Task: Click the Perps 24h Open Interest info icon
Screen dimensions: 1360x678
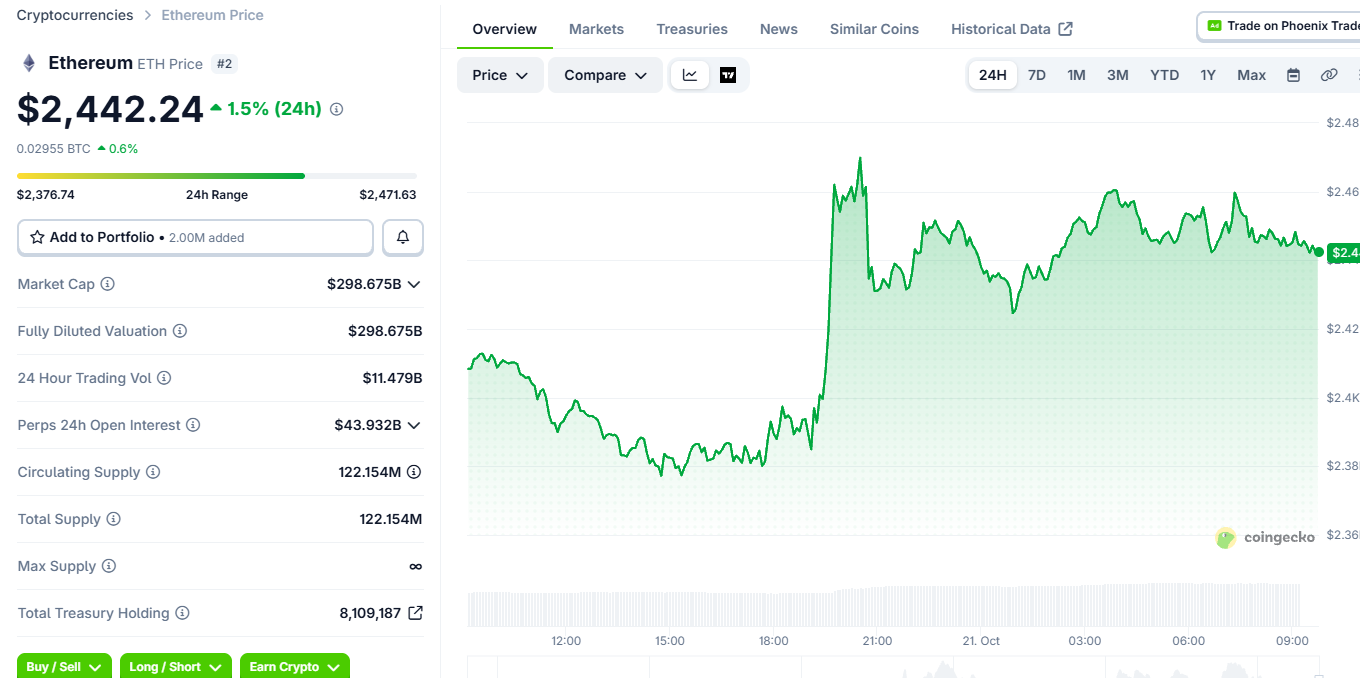Action: click(x=193, y=425)
